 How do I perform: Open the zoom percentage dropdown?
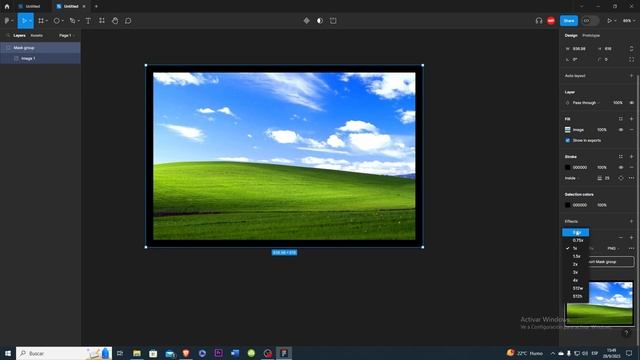[629, 21]
